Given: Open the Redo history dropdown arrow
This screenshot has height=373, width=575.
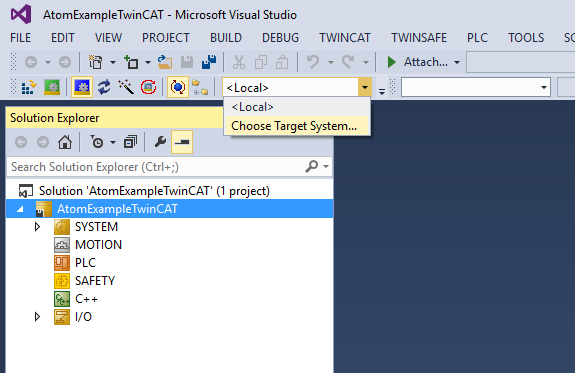Looking at the screenshot, I should click(x=366, y=62).
